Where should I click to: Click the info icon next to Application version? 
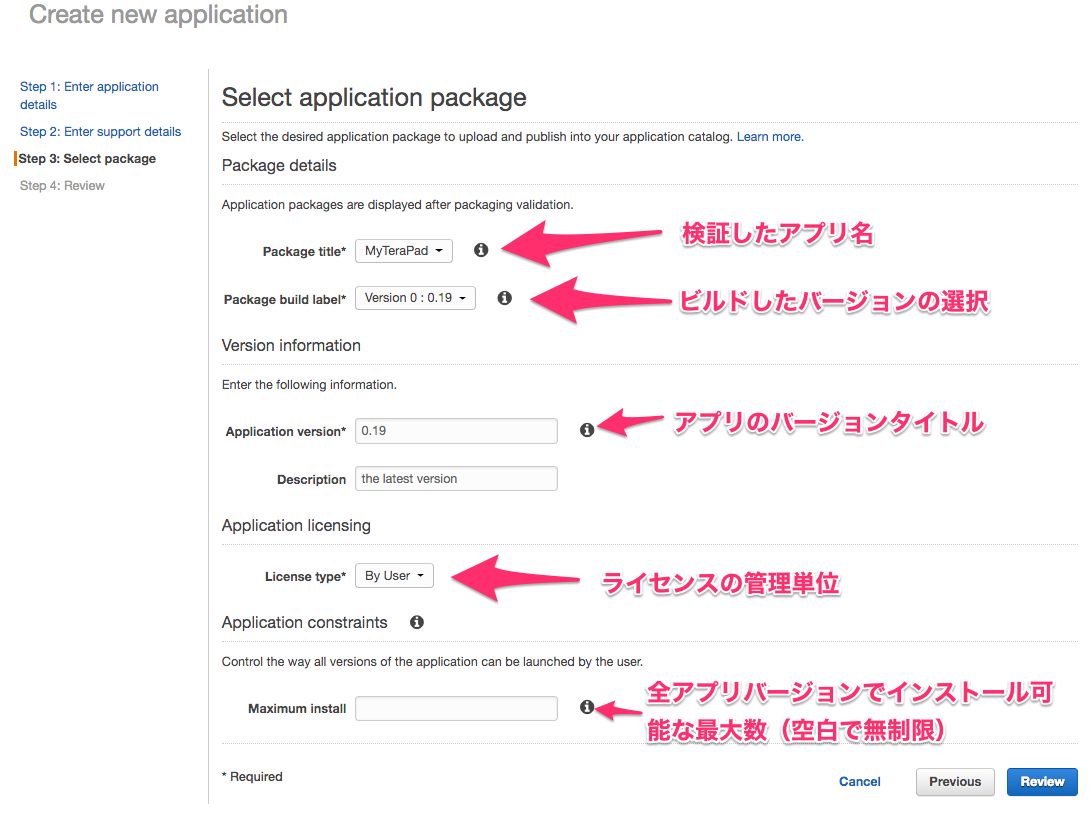click(x=587, y=428)
